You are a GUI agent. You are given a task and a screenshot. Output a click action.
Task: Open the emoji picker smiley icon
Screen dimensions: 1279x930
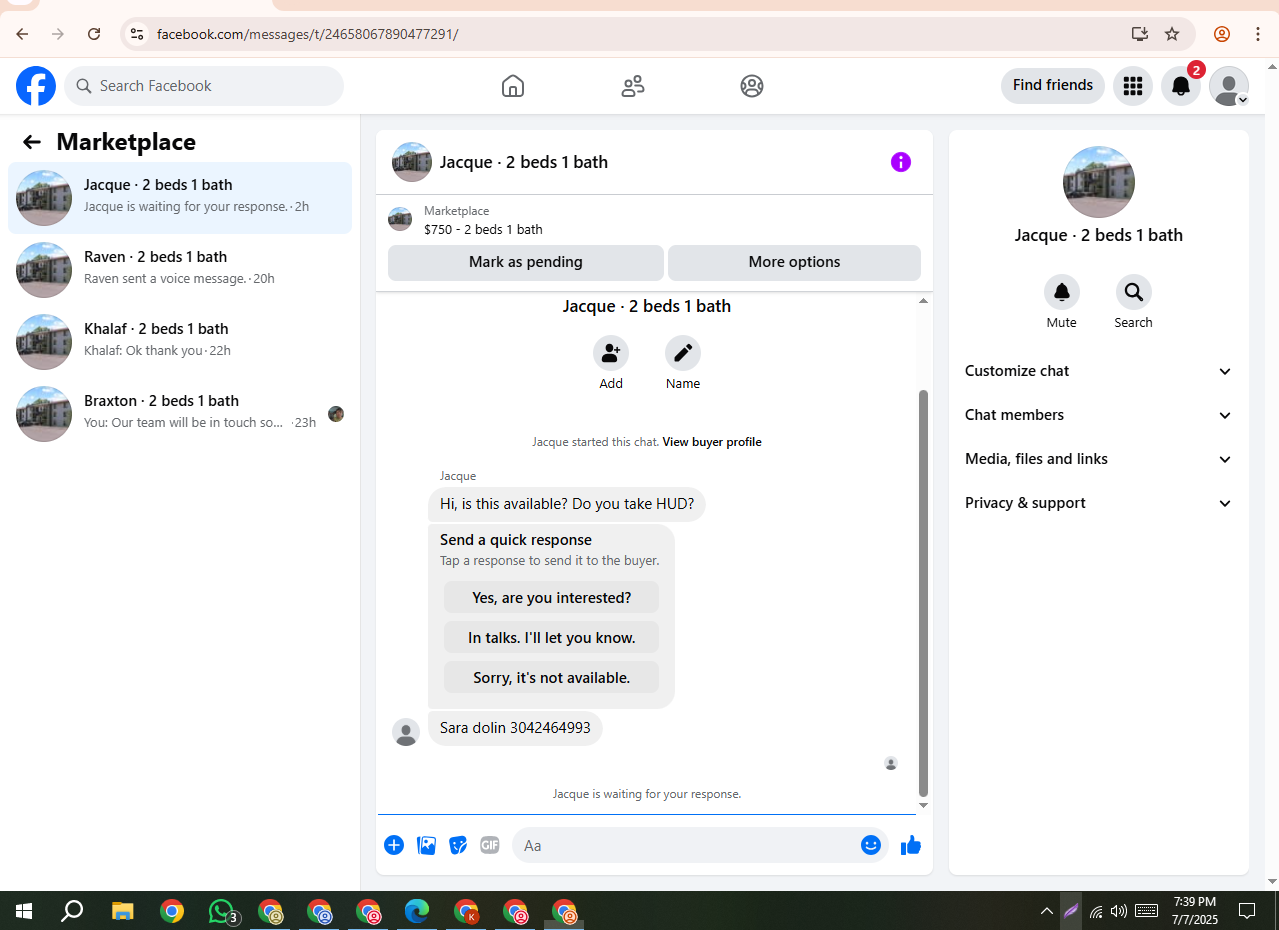tap(871, 845)
